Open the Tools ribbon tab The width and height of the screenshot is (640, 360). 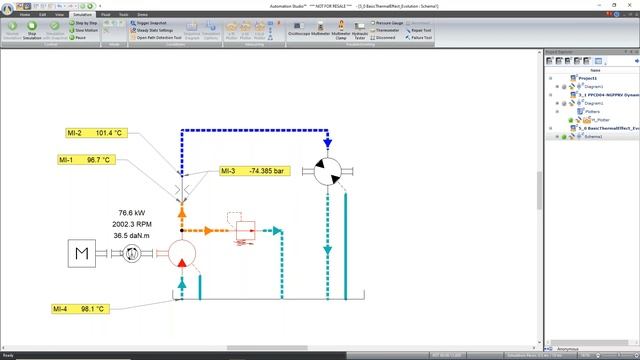[x=123, y=14]
